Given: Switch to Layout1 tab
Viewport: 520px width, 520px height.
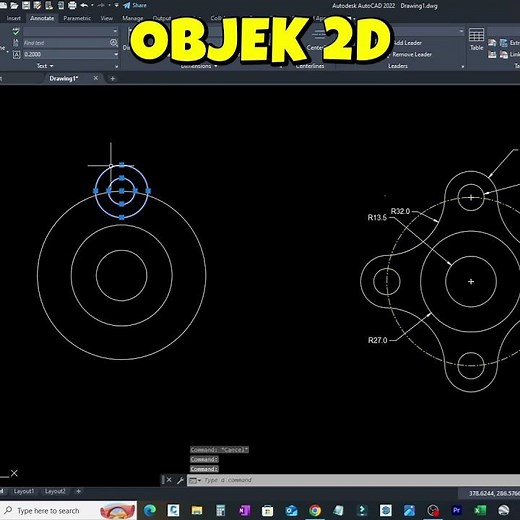Looking at the screenshot, I should point(24,491).
